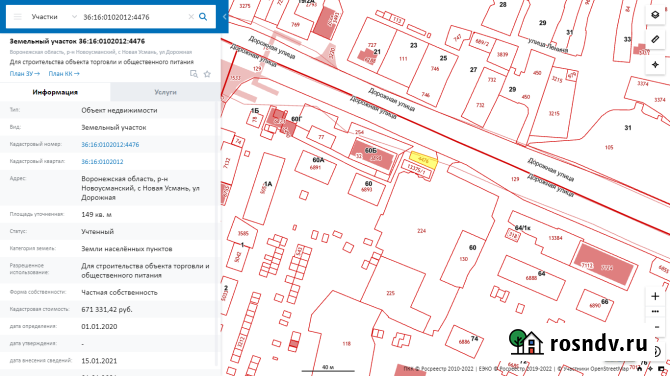Viewport: 670px width, 376px height.
Task: Click the yellow highlighted parcel 4476
Action: [423, 160]
